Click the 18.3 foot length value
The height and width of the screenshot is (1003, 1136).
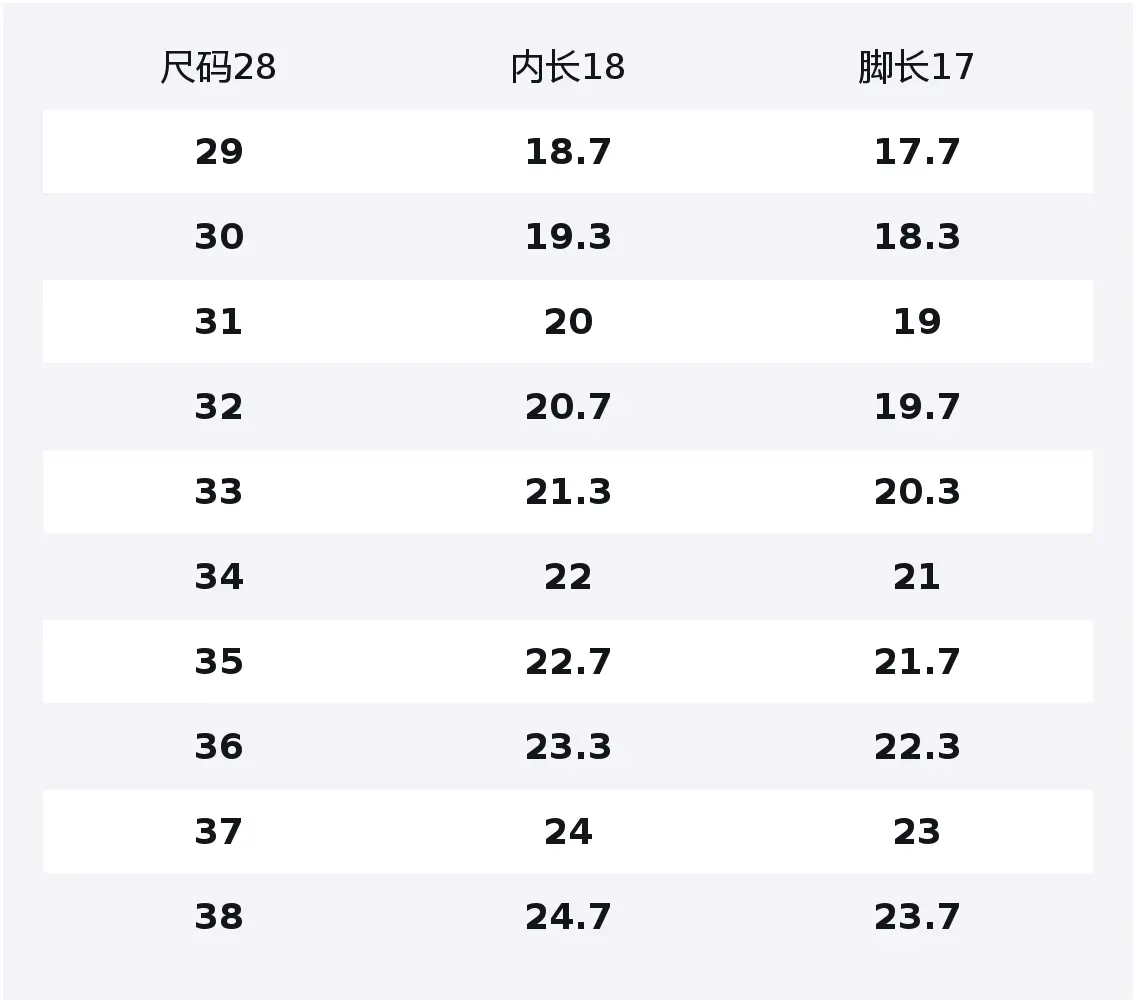point(916,237)
